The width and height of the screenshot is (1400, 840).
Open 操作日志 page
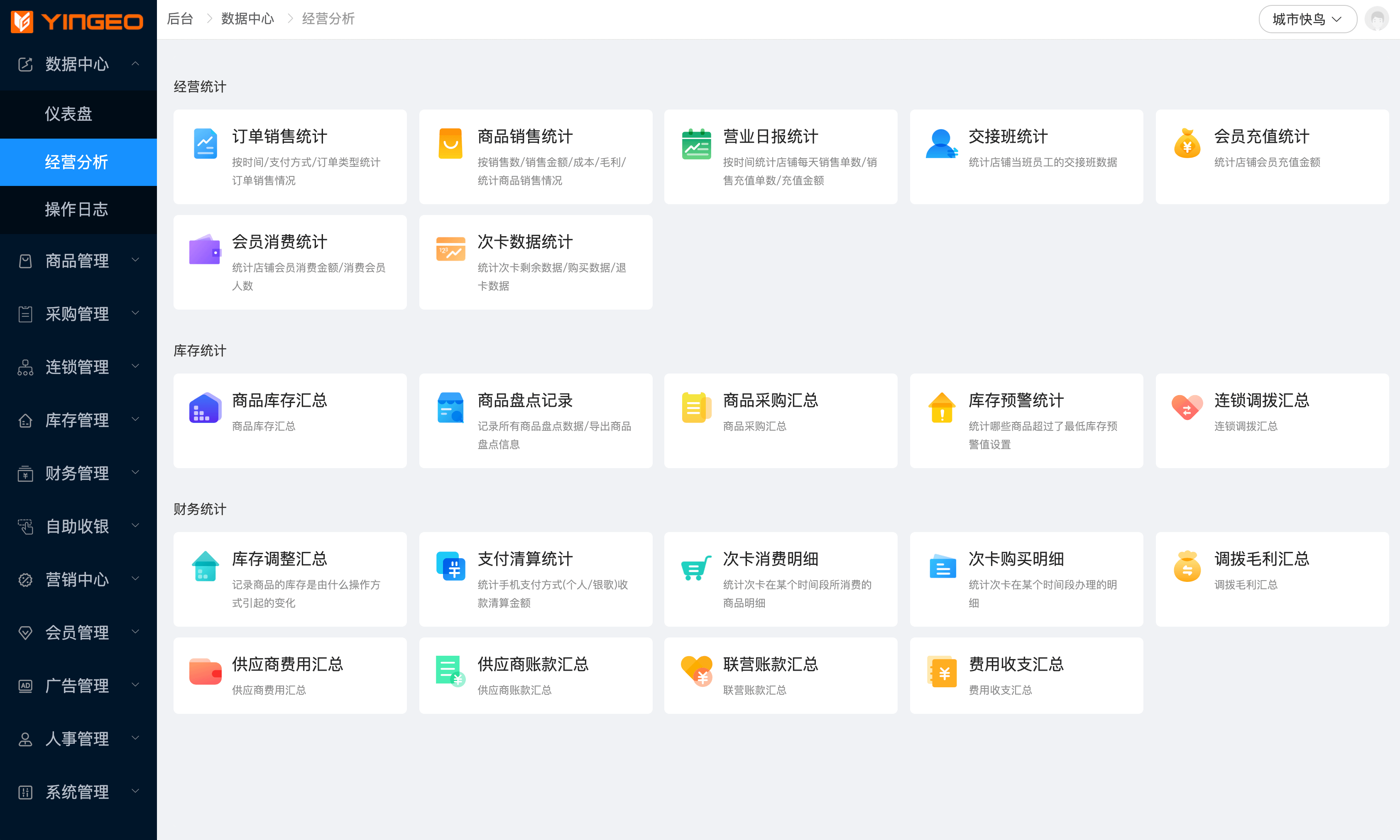click(78, 209)
